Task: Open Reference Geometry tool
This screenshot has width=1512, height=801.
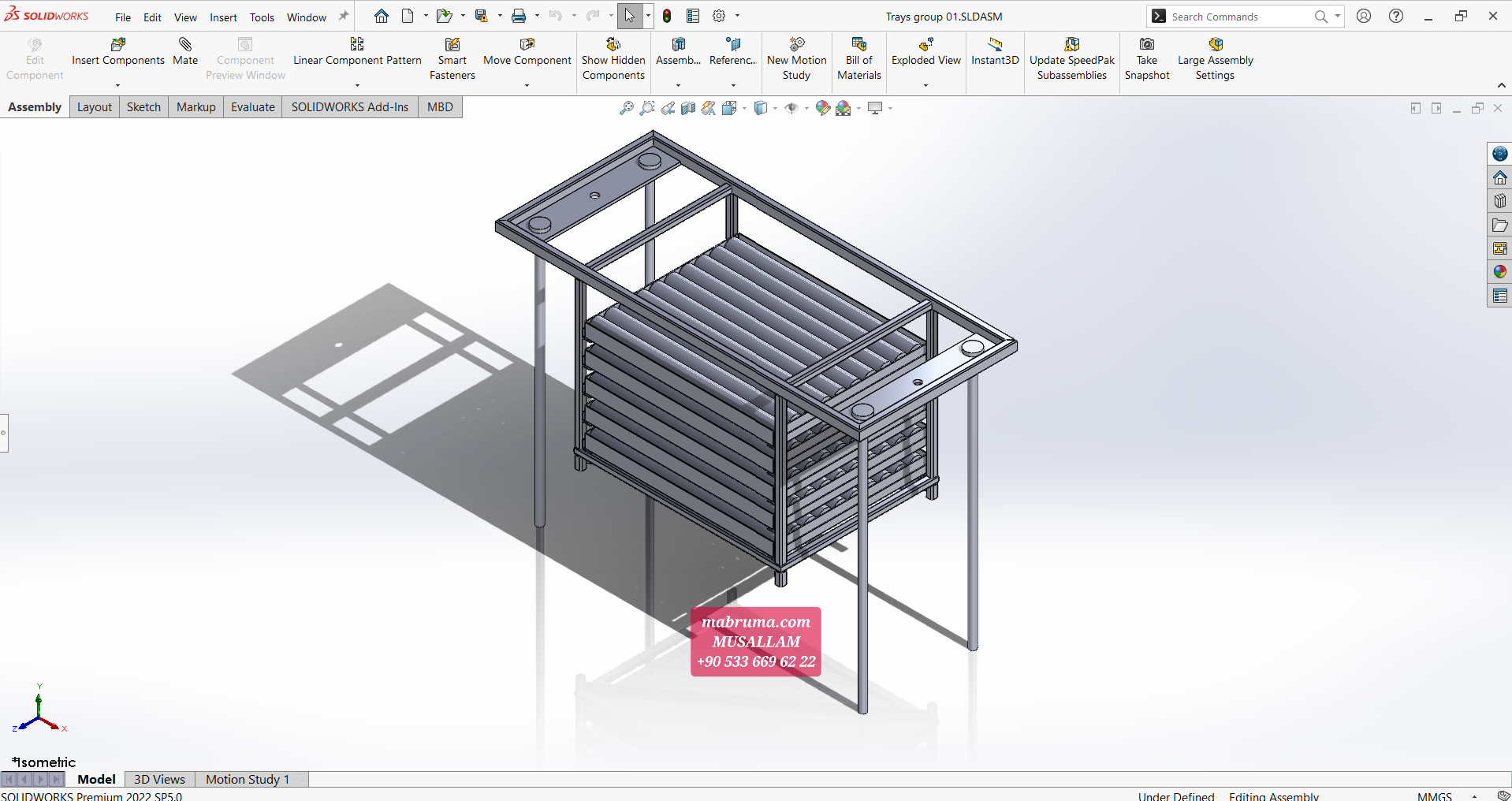Action: pyautogui.click(x=732, y=52)
